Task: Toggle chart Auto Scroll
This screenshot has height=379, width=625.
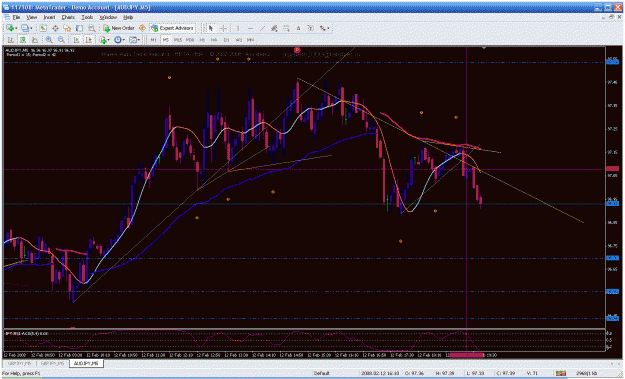Action: click(x=76, y=40)
